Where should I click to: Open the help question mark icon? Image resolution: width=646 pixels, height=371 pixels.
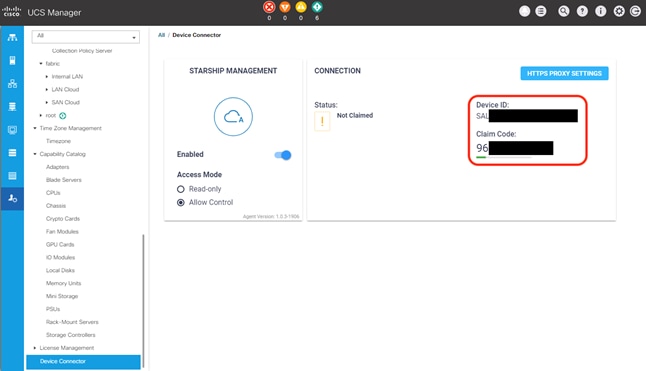582,11
